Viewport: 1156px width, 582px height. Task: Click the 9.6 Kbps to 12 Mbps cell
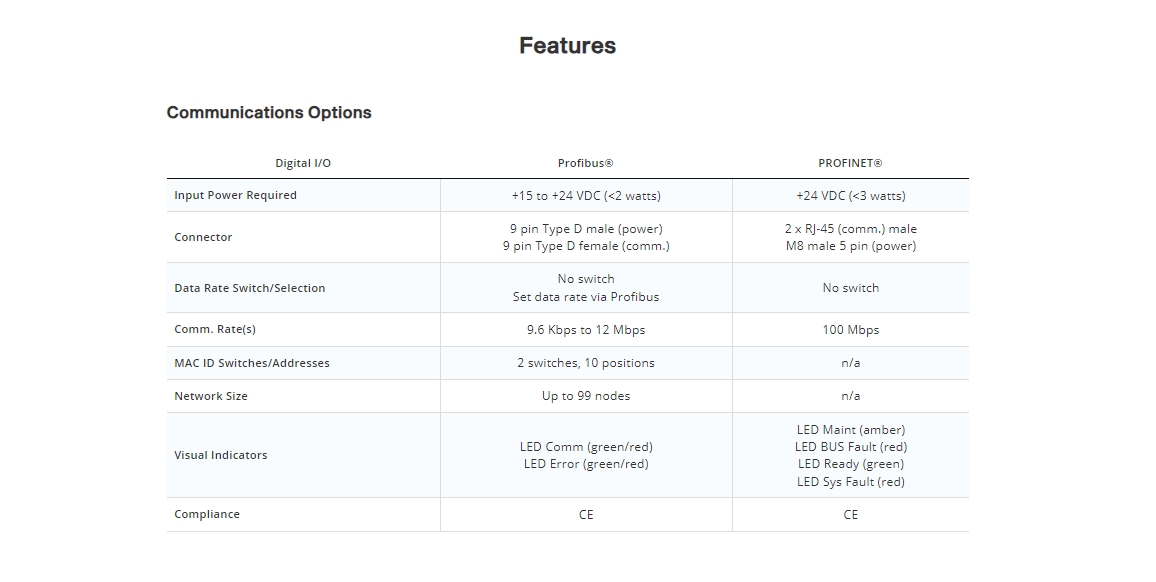coord(586,330)
